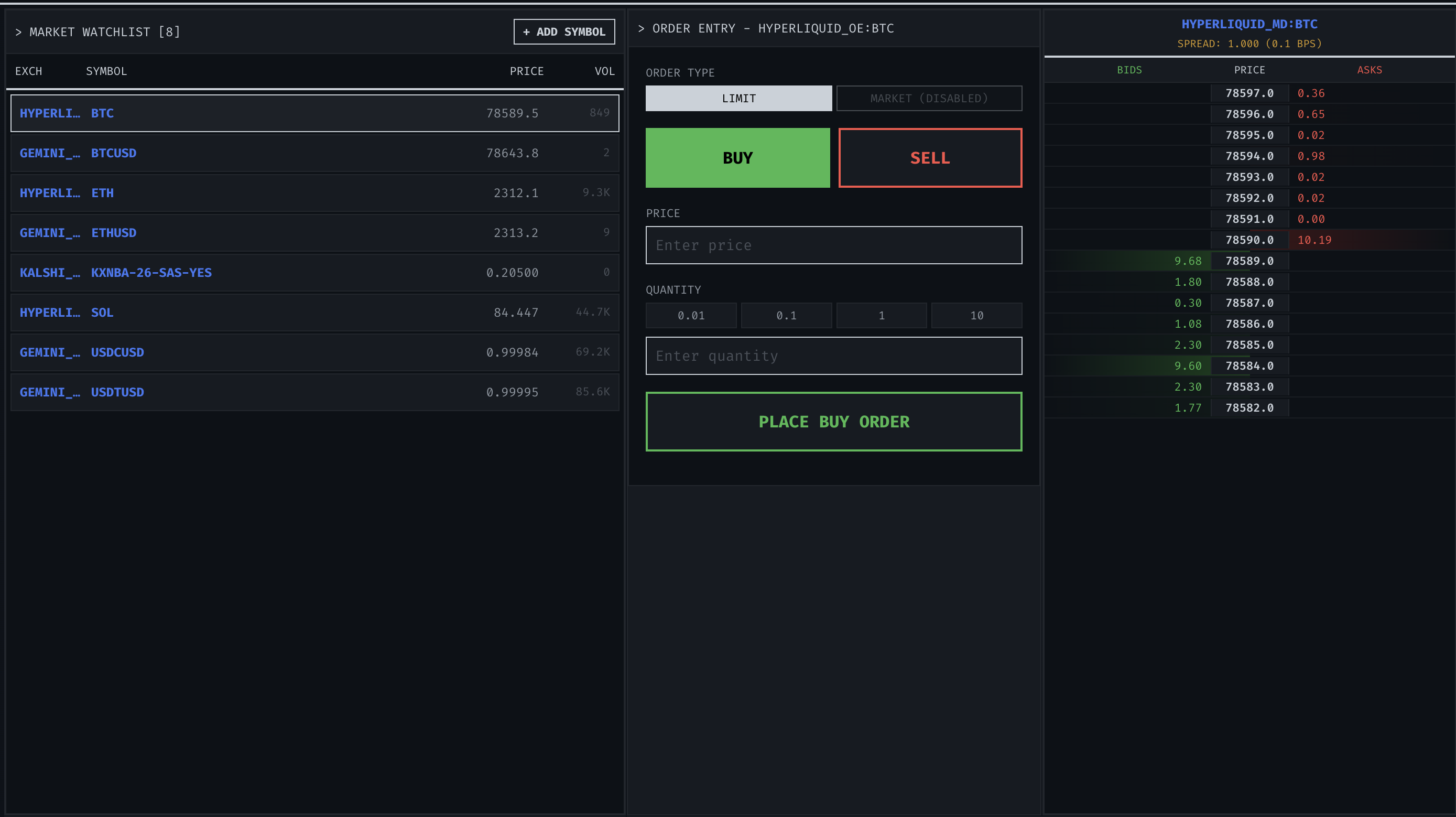
Task: Click PLACE BUY ORDER
Action: pos(834,422)
